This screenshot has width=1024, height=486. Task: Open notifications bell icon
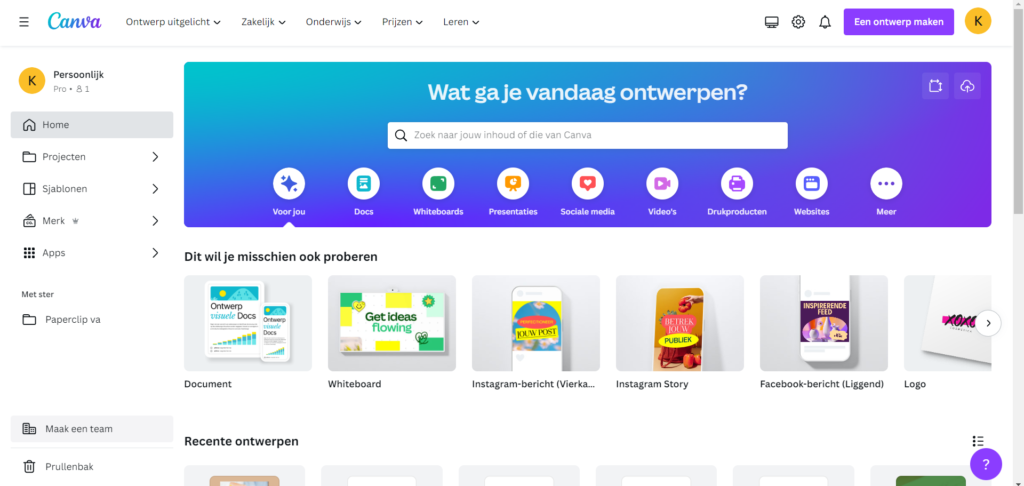(x=825, y=22)
